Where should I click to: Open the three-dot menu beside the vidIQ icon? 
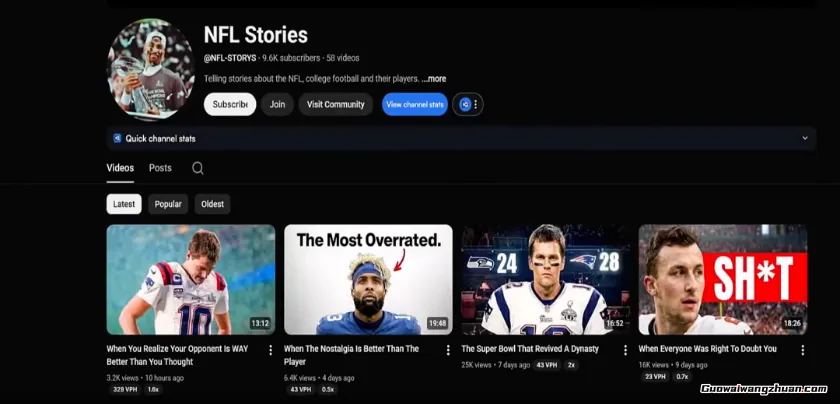476,104
